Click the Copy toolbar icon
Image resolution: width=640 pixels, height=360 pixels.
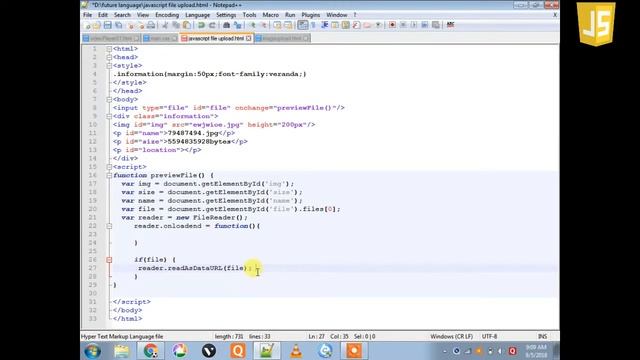click(x=176, y=25)
